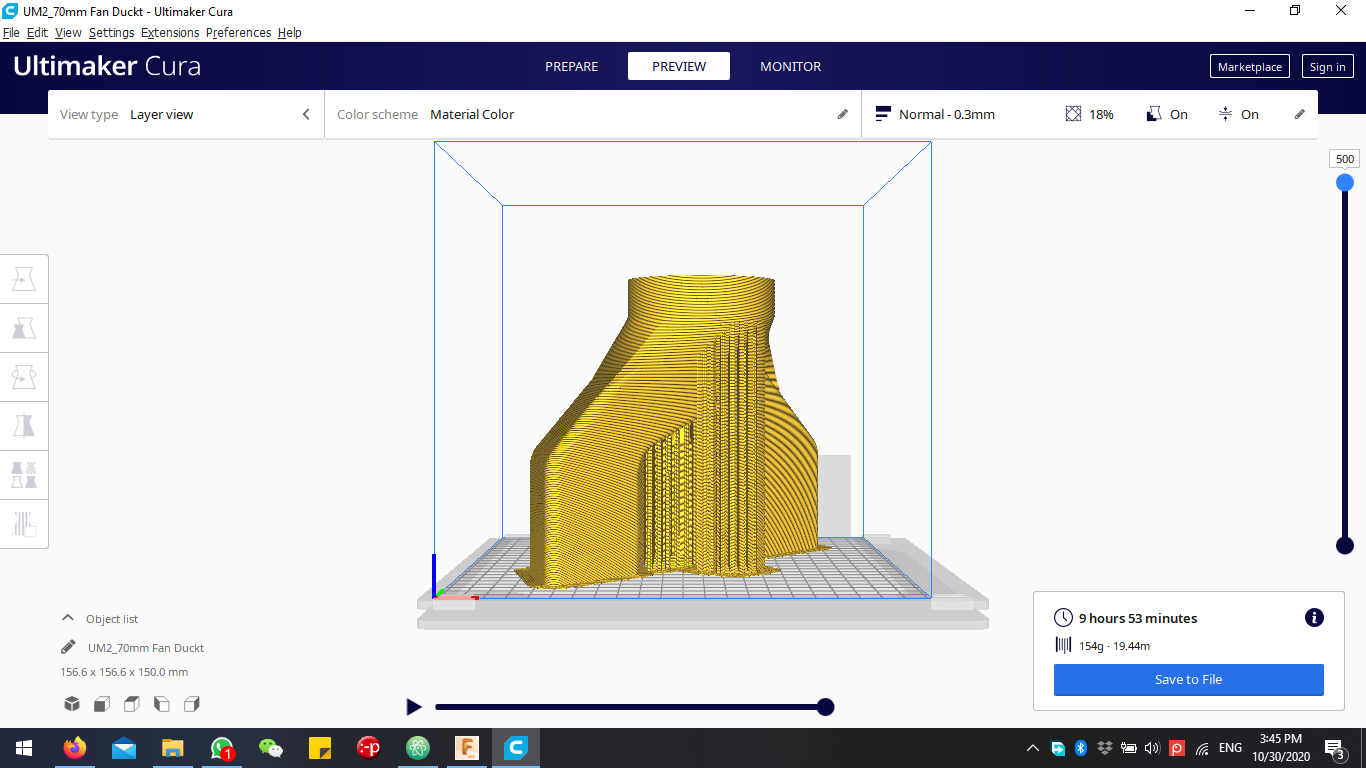Open Windows notification center

pyautogui.click(x=1334, y=748)
